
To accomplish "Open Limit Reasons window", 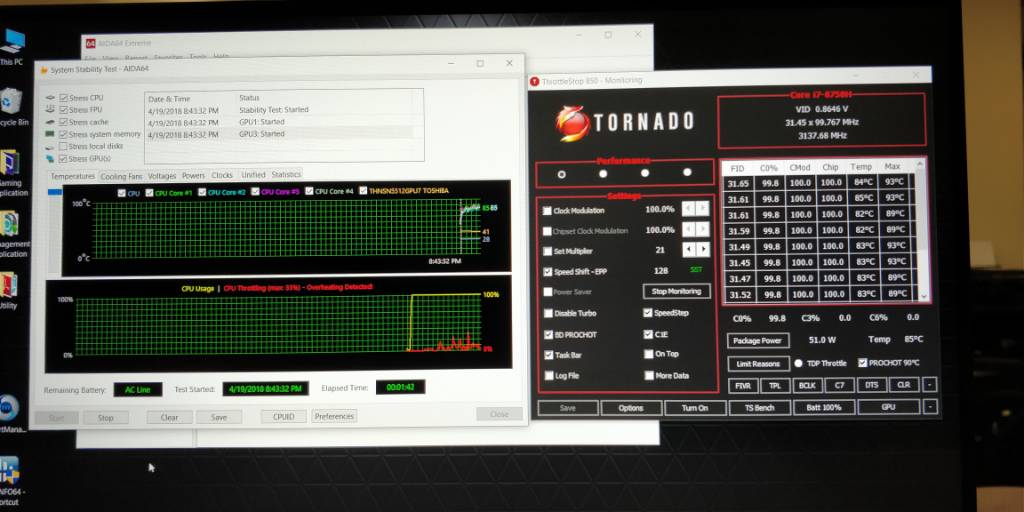I will 758,364.
